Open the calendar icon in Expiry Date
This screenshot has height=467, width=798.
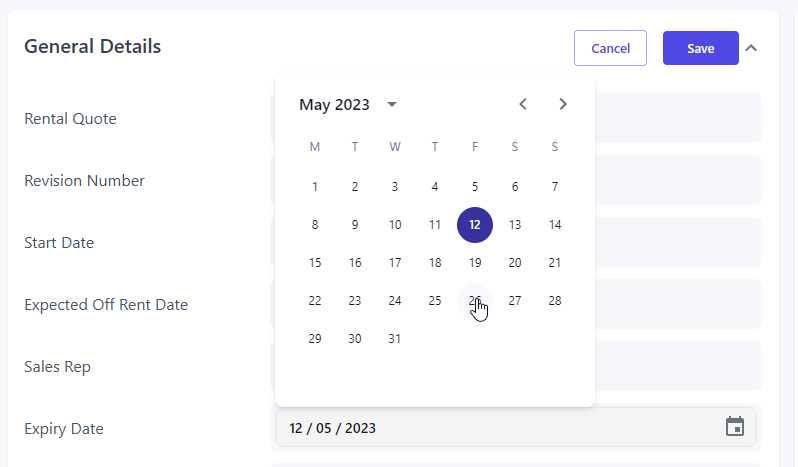coord(735,427)
